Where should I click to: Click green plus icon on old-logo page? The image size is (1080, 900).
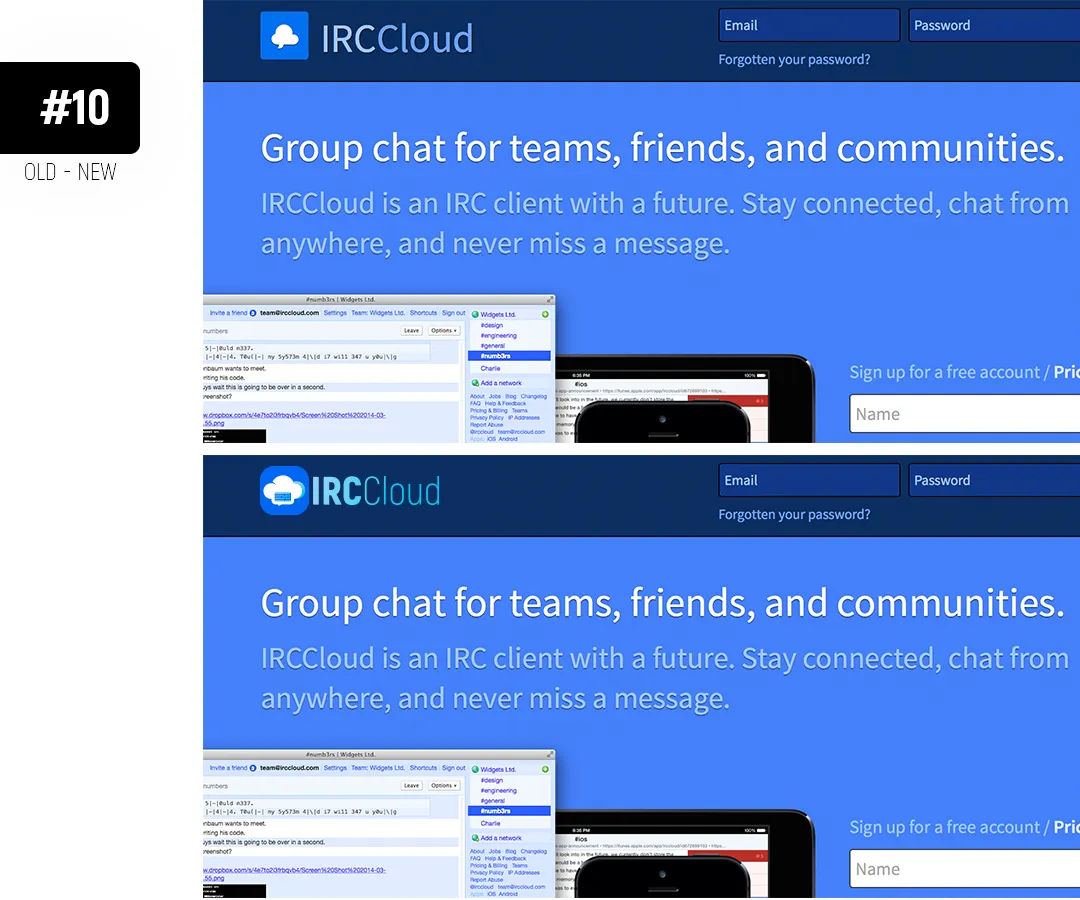545,314
